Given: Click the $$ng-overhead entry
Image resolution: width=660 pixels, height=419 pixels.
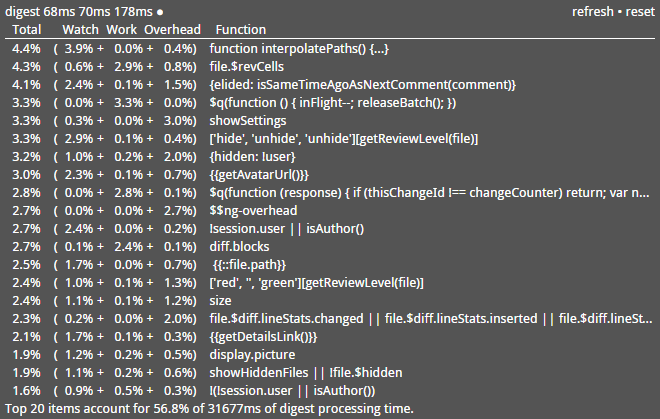Looking at the screenshot, I should point(253,211).
